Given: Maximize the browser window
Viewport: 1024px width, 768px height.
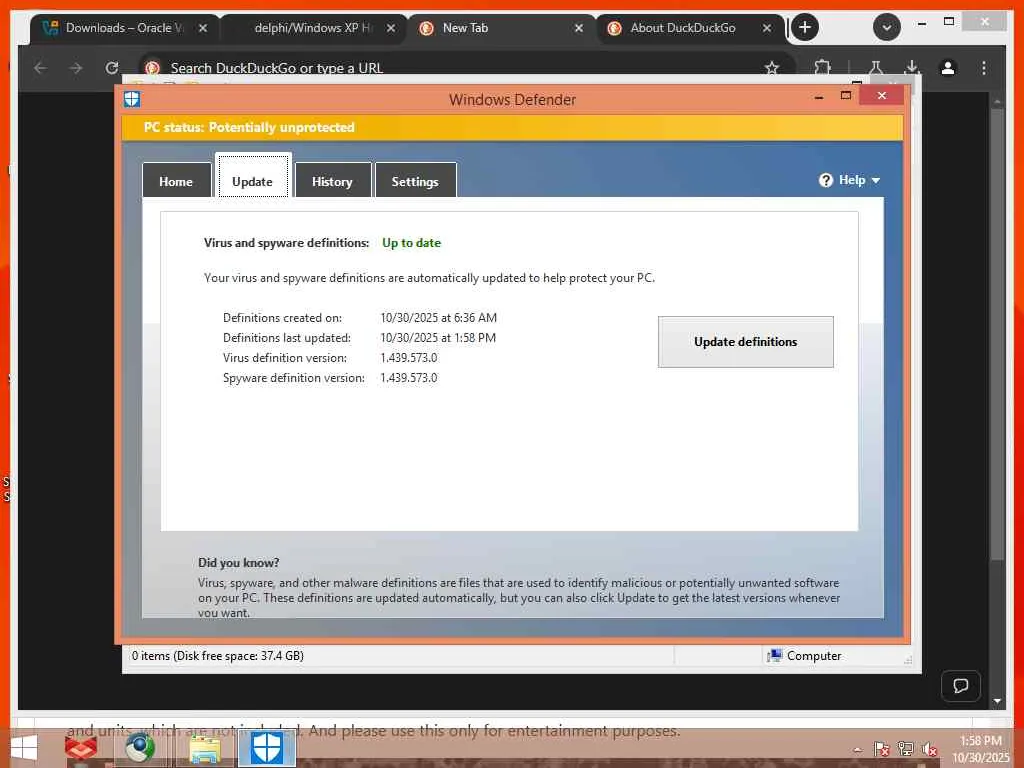Looking at the screenshot, I should point(949,22).
